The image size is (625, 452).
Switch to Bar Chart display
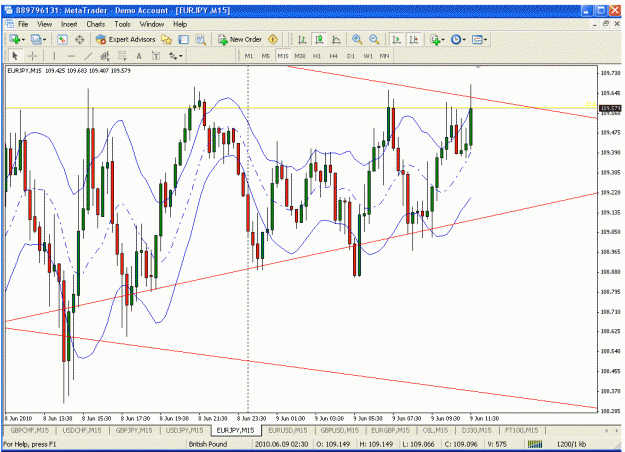302,39
